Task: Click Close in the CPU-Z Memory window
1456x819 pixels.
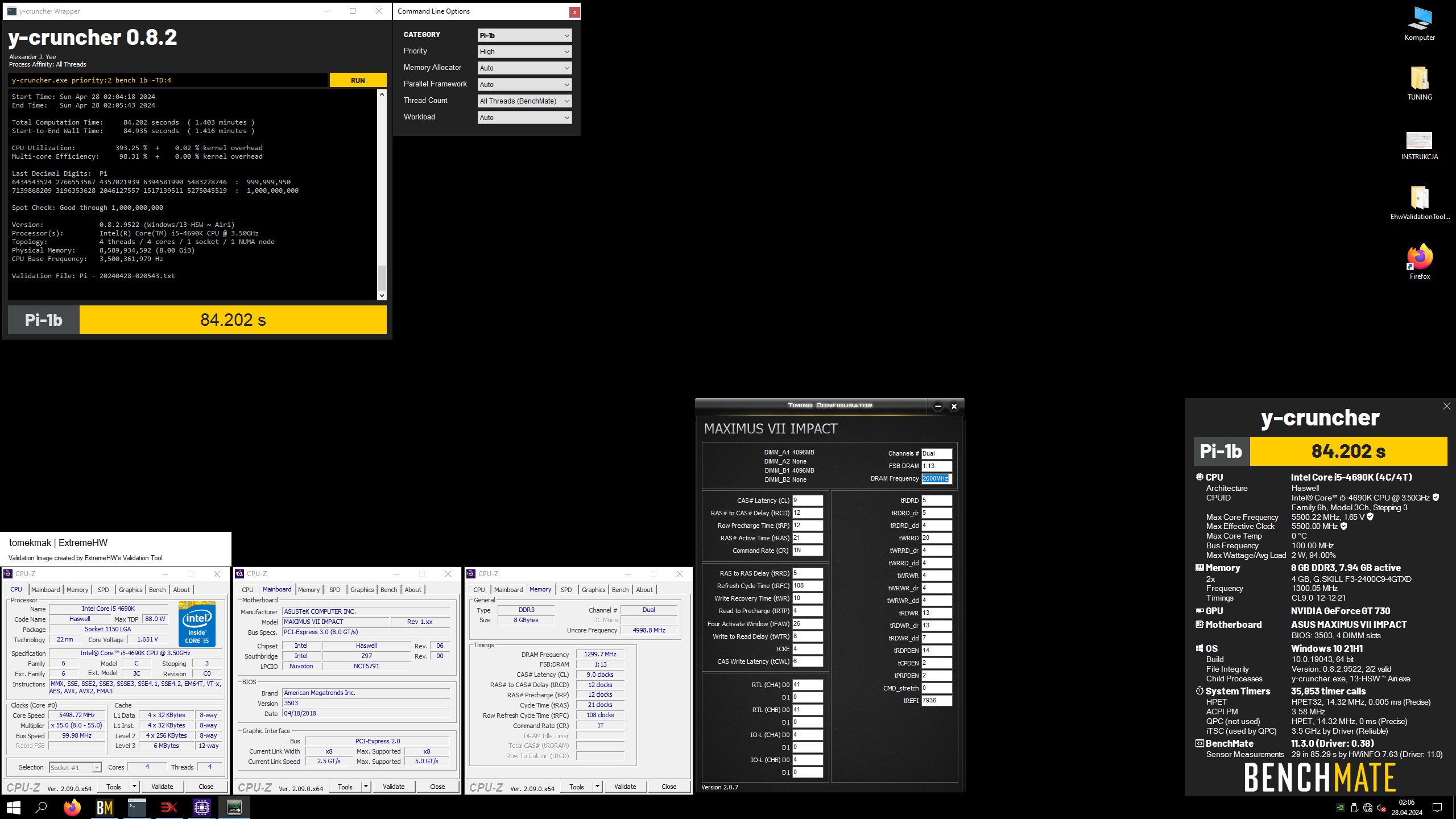Action: click(669, 787)
